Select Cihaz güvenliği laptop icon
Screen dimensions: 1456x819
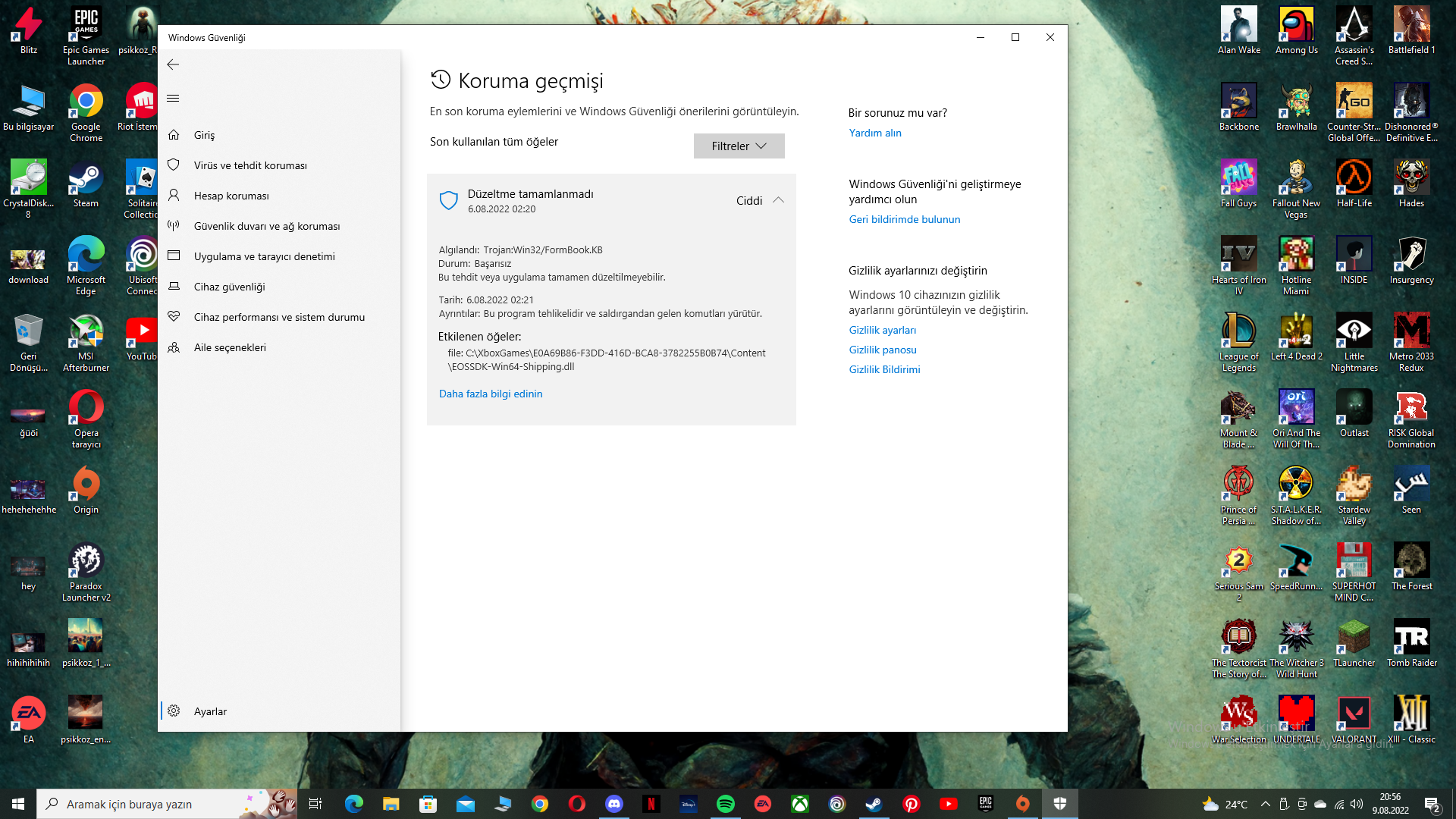(x=174, y=286)
